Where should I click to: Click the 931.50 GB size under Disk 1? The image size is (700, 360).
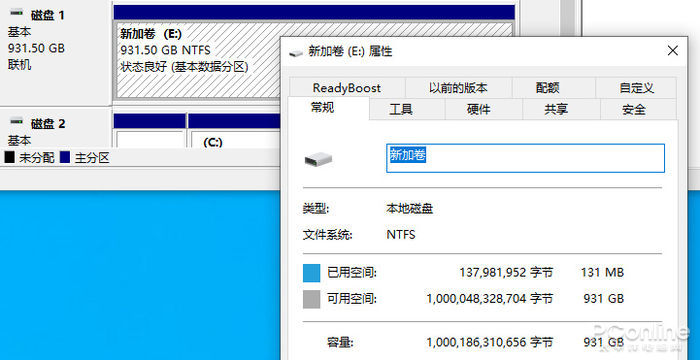pyautogui.click(x=36, y=48)
